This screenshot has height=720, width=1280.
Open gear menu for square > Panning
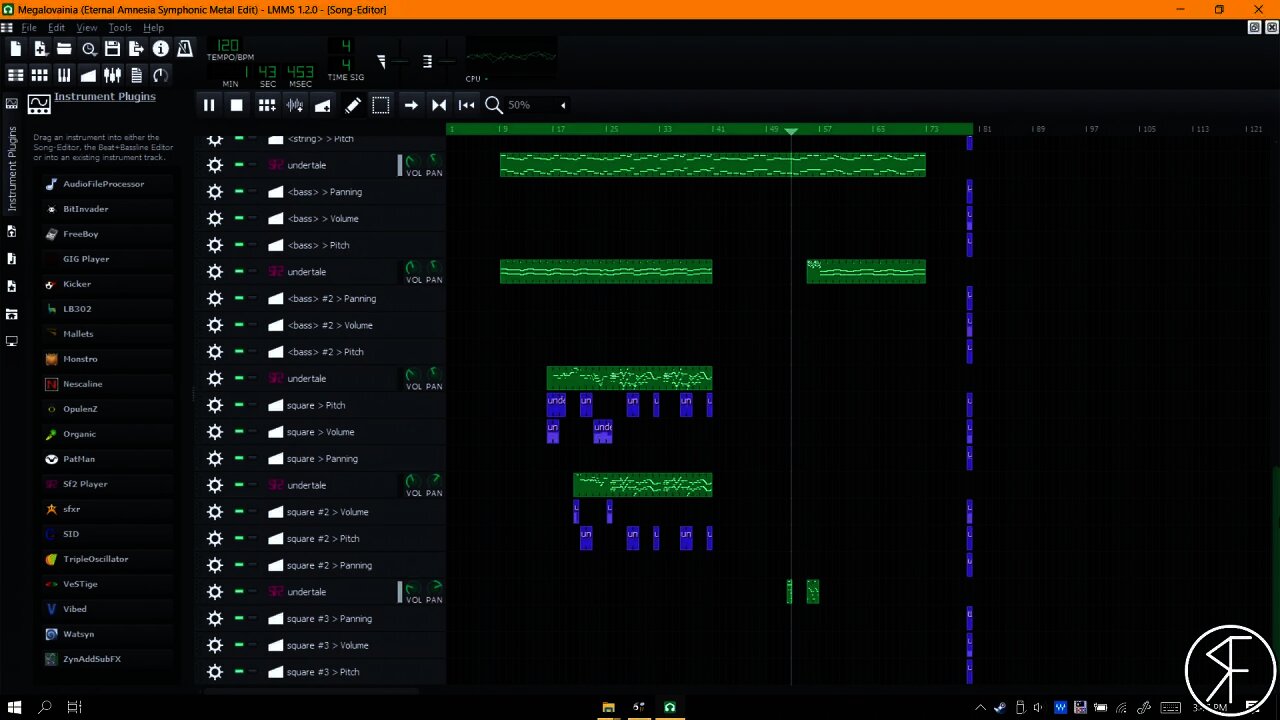click(214, 458)
